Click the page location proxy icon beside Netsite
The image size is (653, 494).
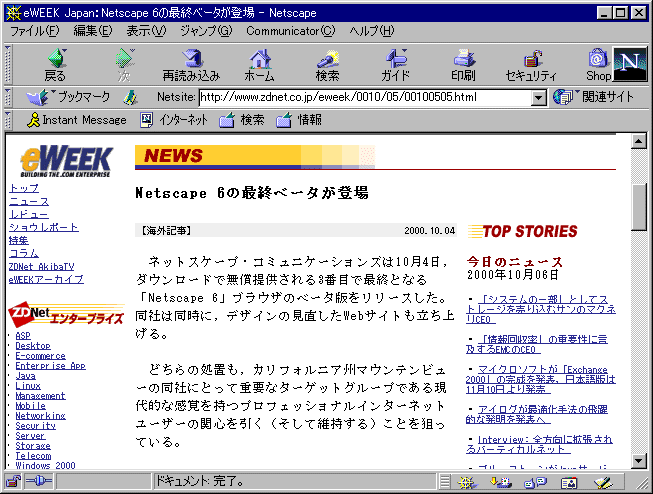(x=130, y=97)
